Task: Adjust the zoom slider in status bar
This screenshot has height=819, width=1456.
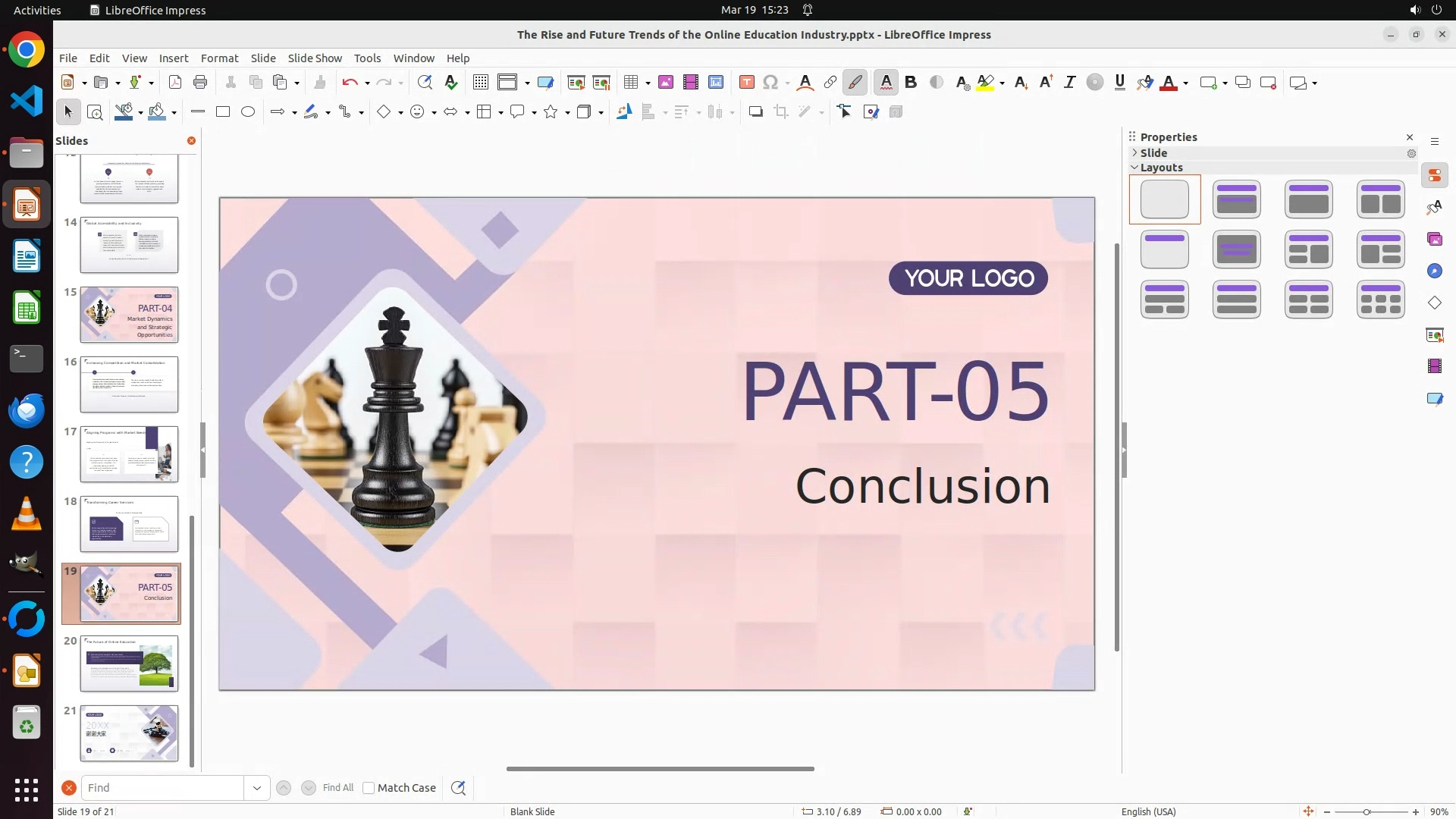Action: coord(1367,812)
